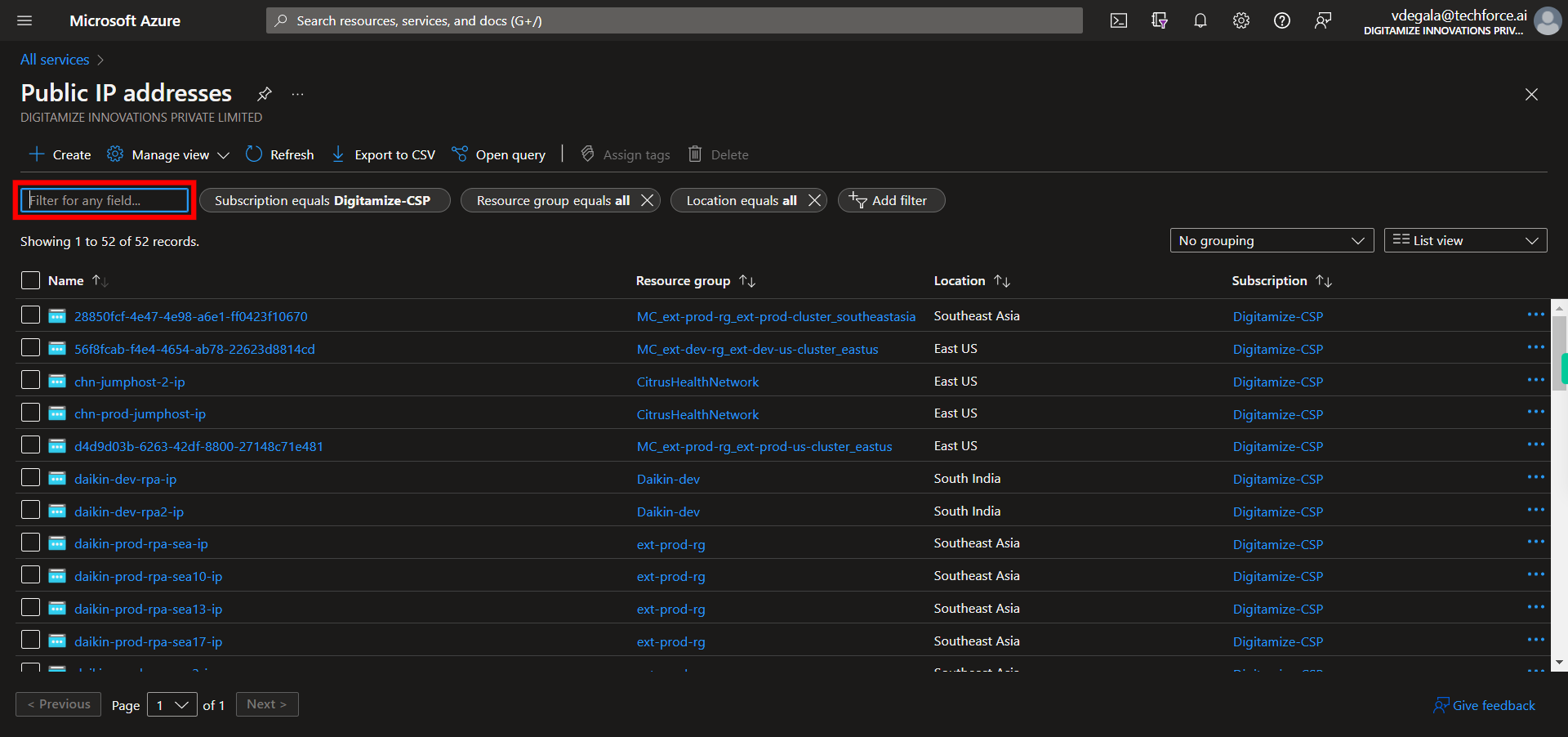Go to All services breadcrumb
The width and height of the screenshot is (1568, 737).
point(55,60)
